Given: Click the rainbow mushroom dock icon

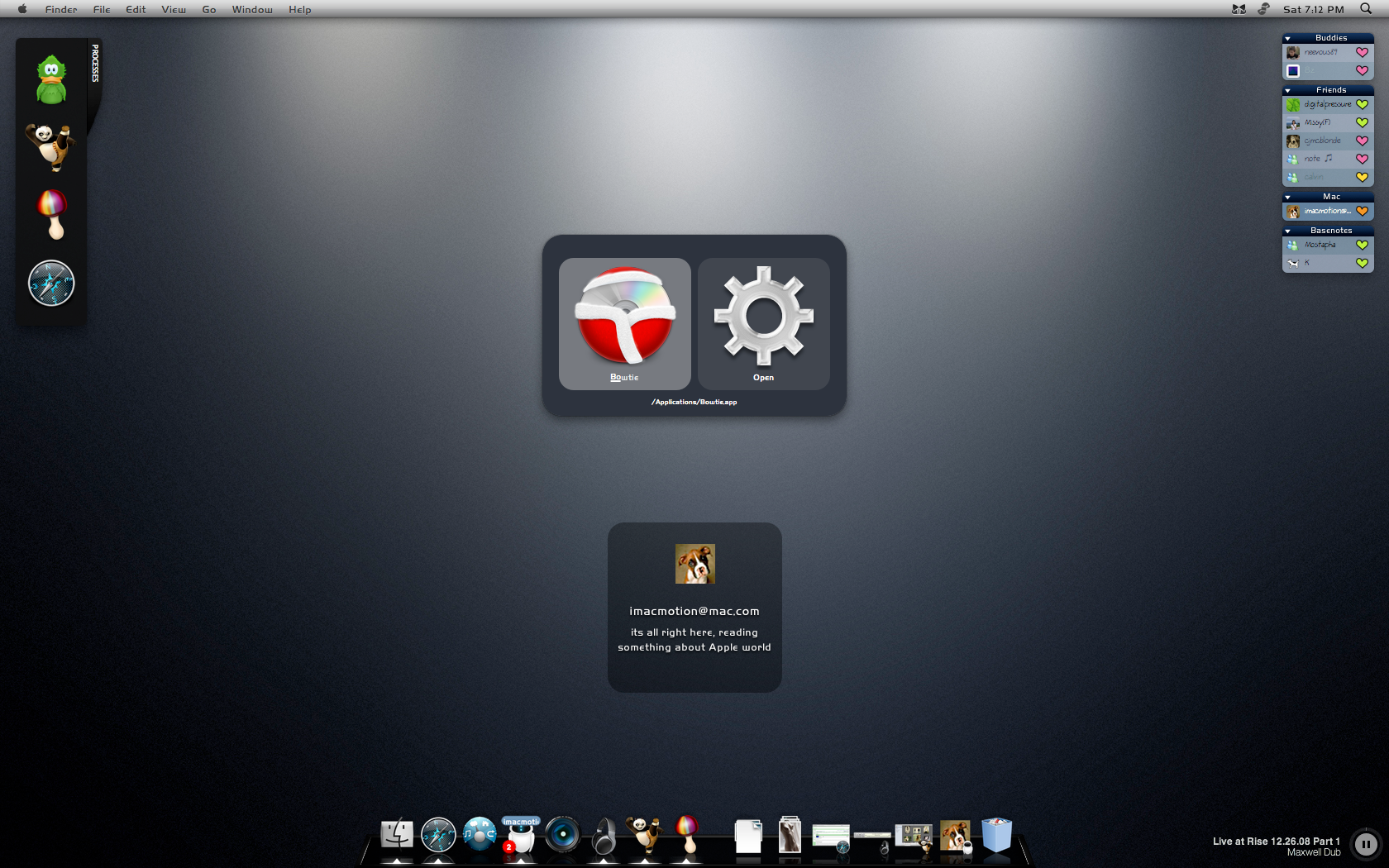Looking at the screenshot, I should pyautogui.click(x=687, y=835).
